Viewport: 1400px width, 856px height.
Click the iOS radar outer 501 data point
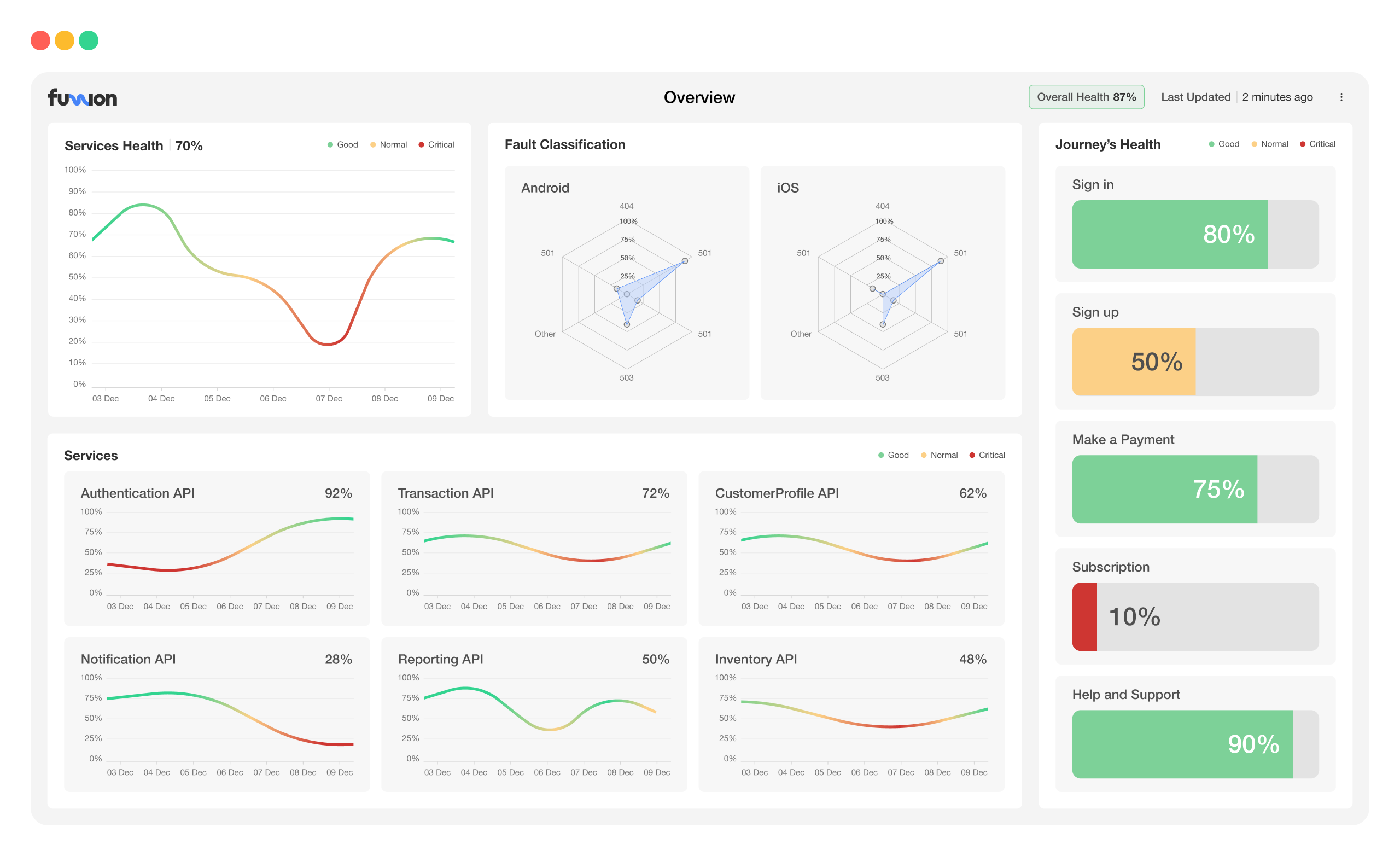[941, 261]
